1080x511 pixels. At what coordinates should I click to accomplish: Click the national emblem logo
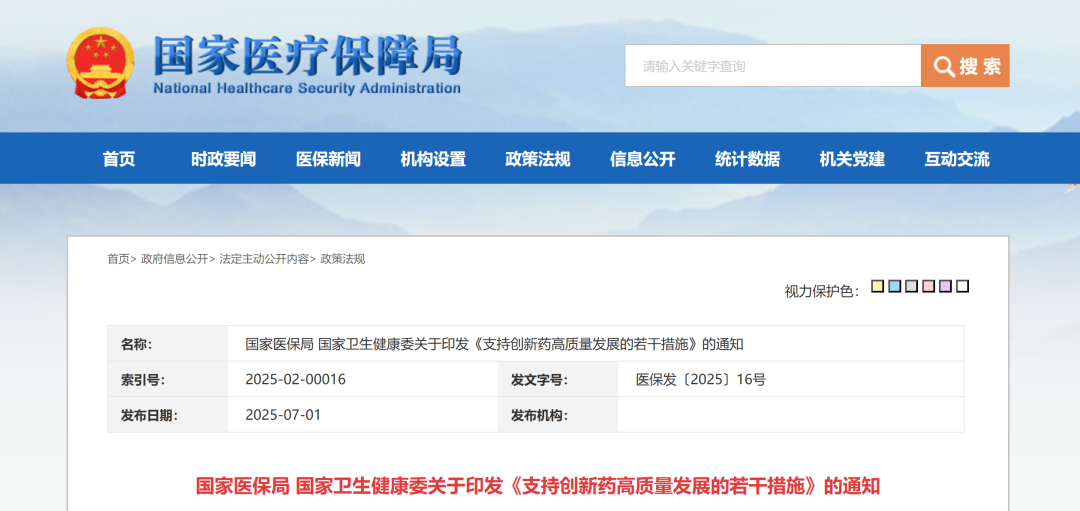pos(99,63)
